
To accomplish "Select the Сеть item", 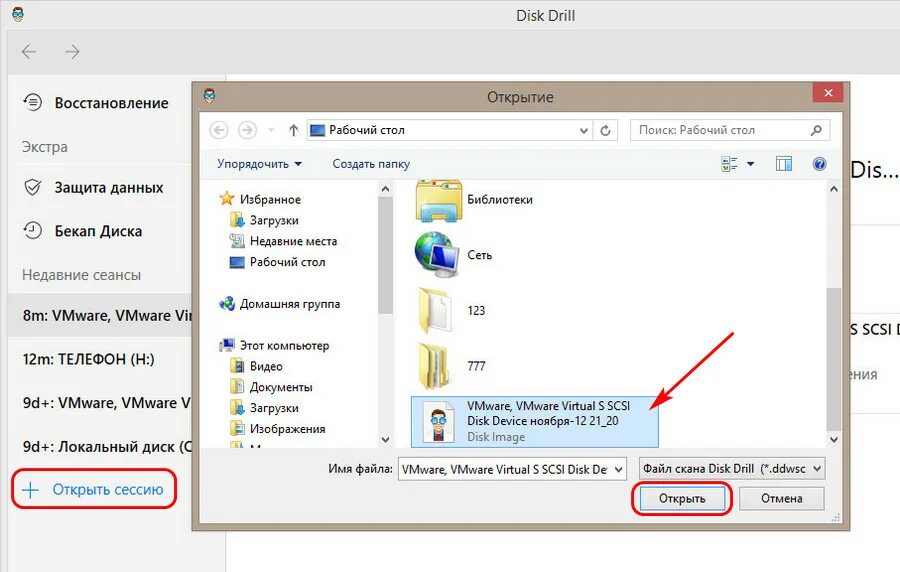I will pyautogui.click(x=453, y=255).
